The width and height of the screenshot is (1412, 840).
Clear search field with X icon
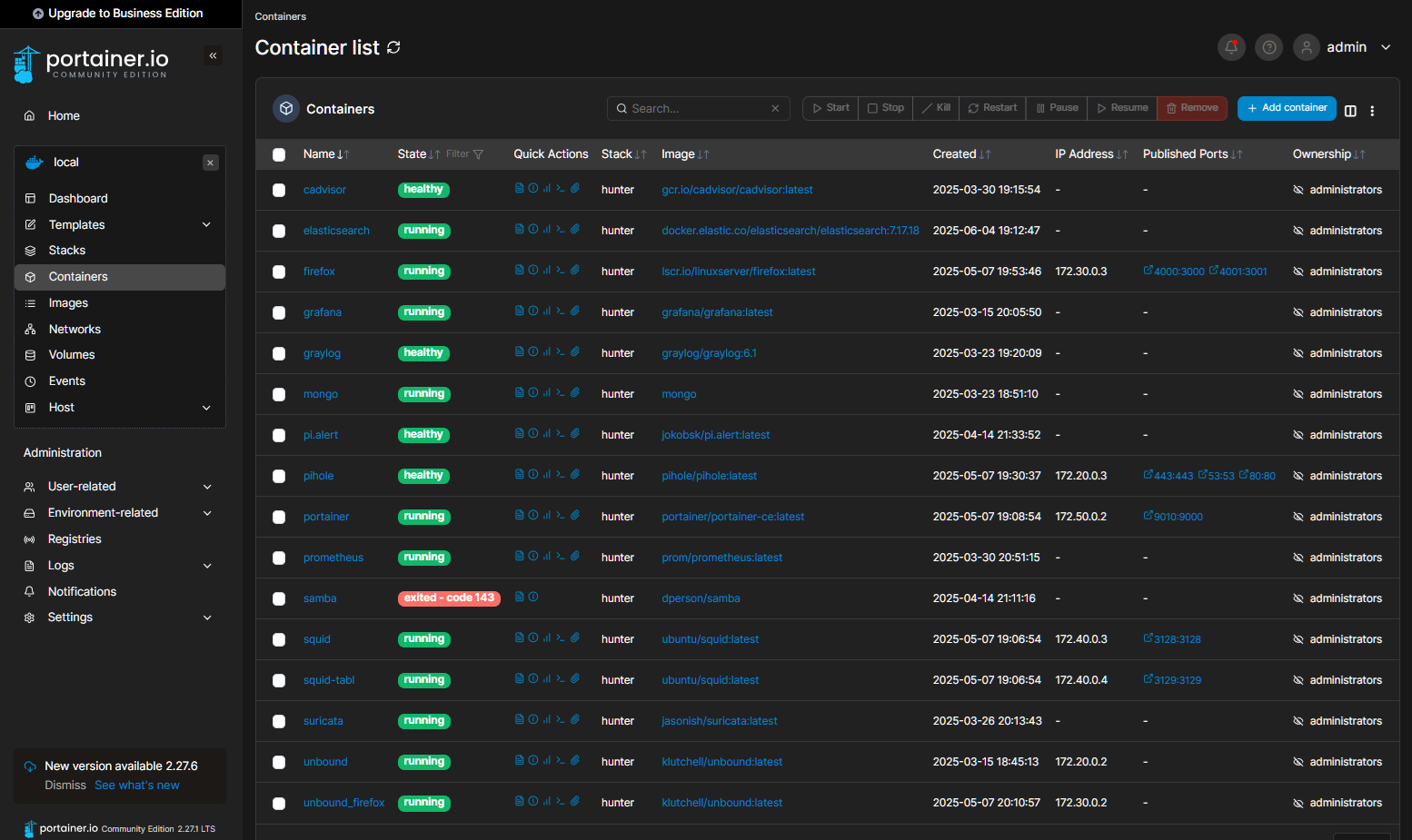(x=775, y=109)
